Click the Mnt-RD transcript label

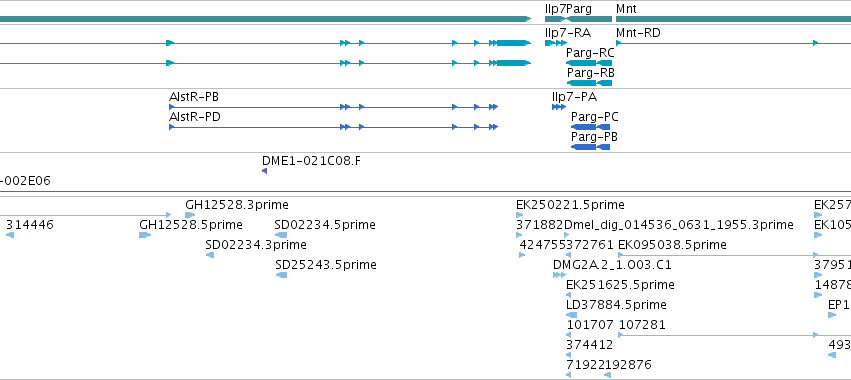[638, 33]
